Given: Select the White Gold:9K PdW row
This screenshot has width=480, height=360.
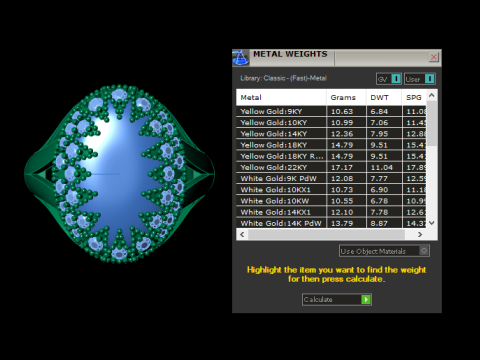Looking at the screenshot, I should click(x=331, y=178).
